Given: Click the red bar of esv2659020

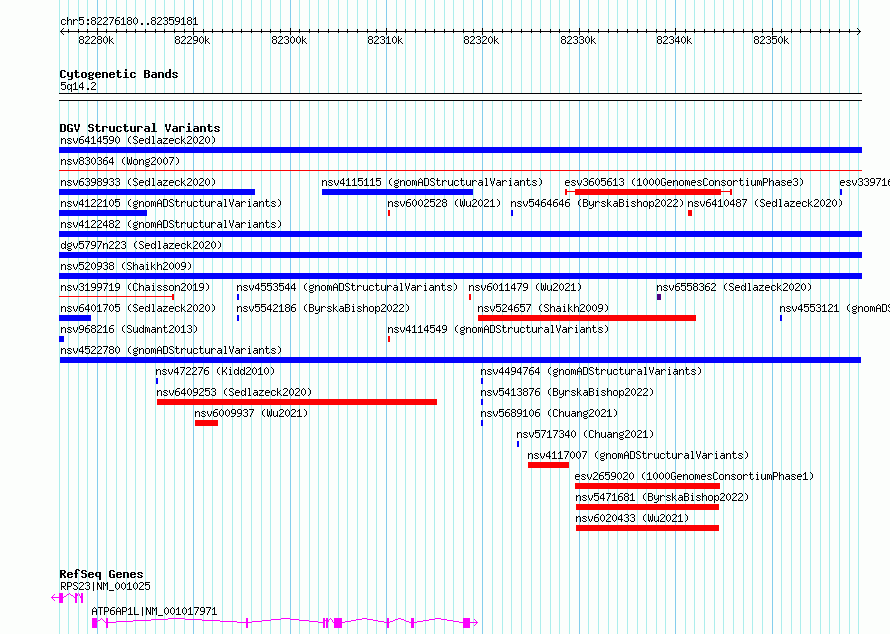Looking at the screenshot, I should pyautogui.click(x=647, y=486).
